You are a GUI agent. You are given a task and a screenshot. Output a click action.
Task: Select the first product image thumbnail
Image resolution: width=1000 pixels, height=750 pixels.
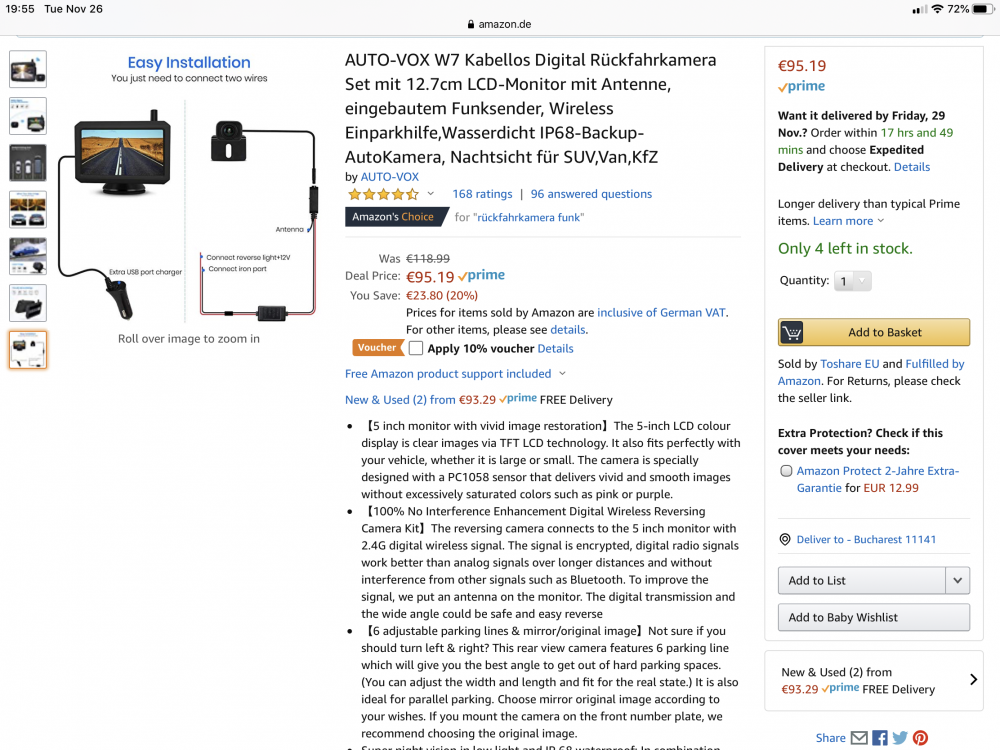(x=28, y=69)
